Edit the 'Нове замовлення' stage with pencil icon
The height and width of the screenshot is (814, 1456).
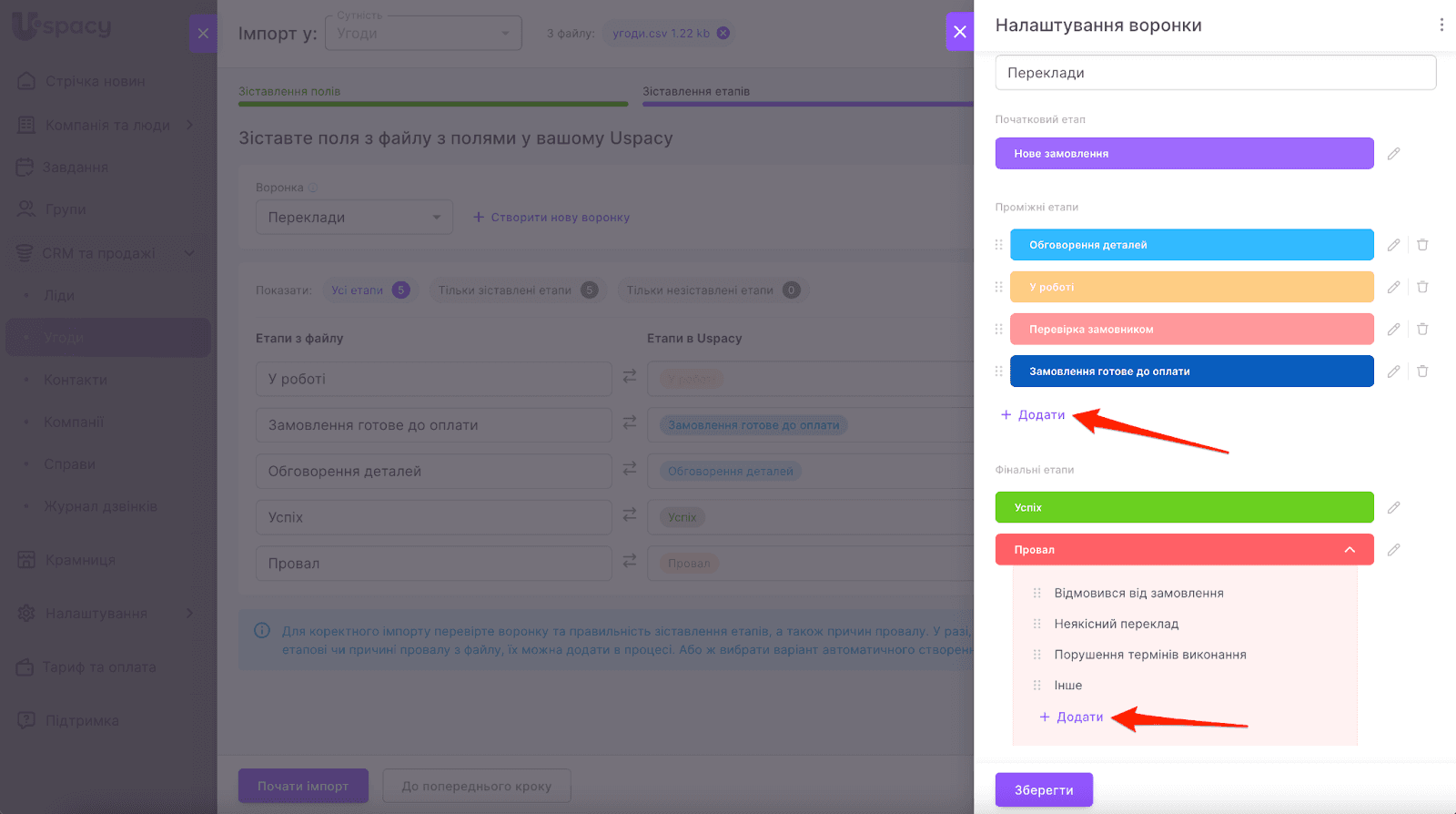(x=1393, y=154)
